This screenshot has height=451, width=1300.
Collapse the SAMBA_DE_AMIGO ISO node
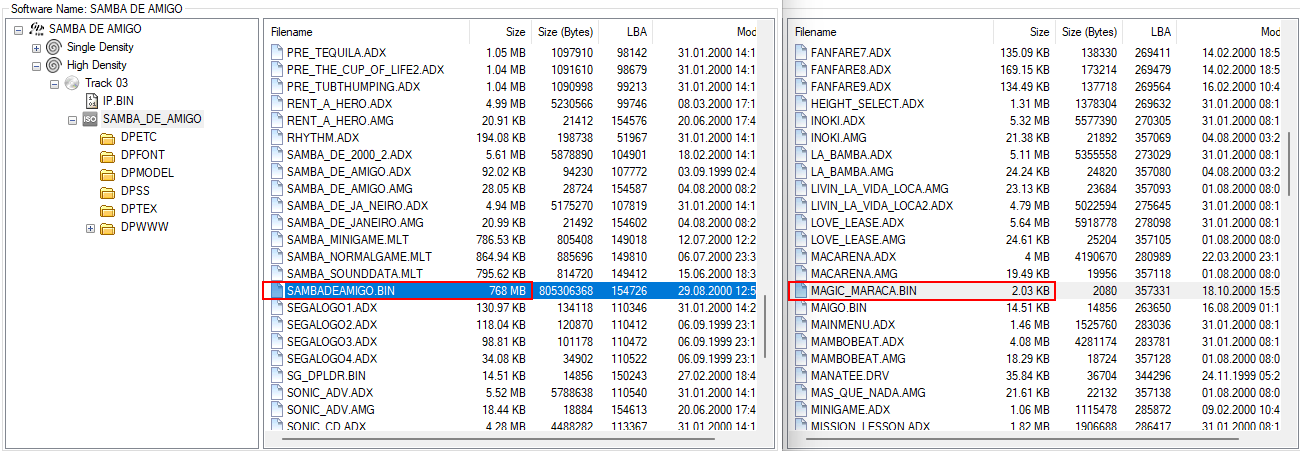pyautogui.click(x=73, y=119)
